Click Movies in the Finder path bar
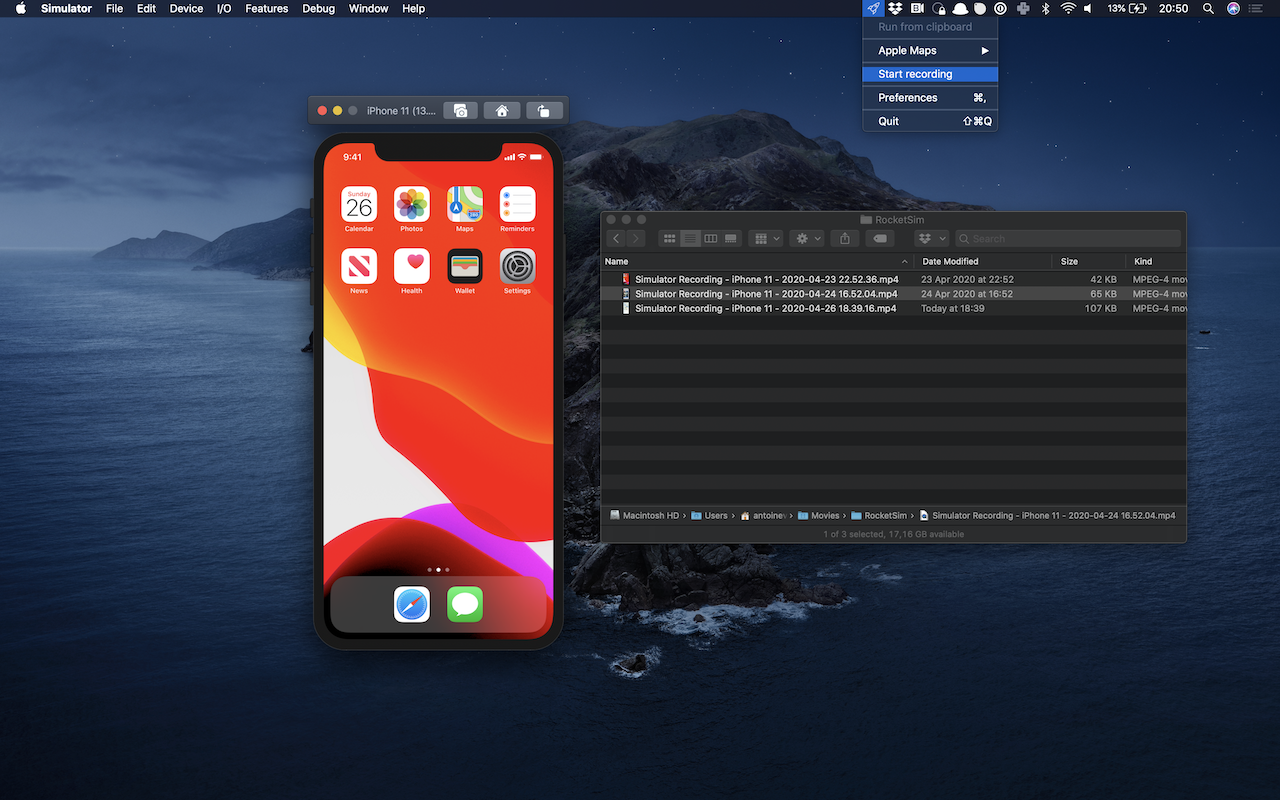 pos(818,516)
